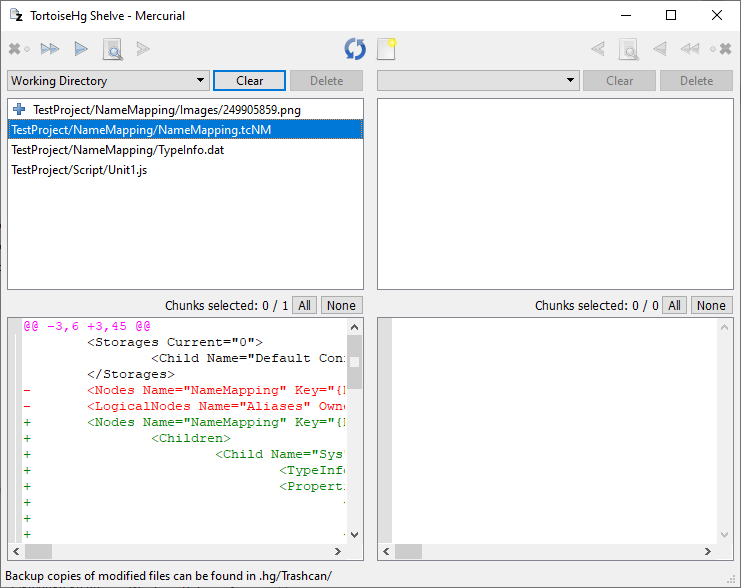Click the left diff view horizontal scrollbar
The image size is (741, 588).
180,552
